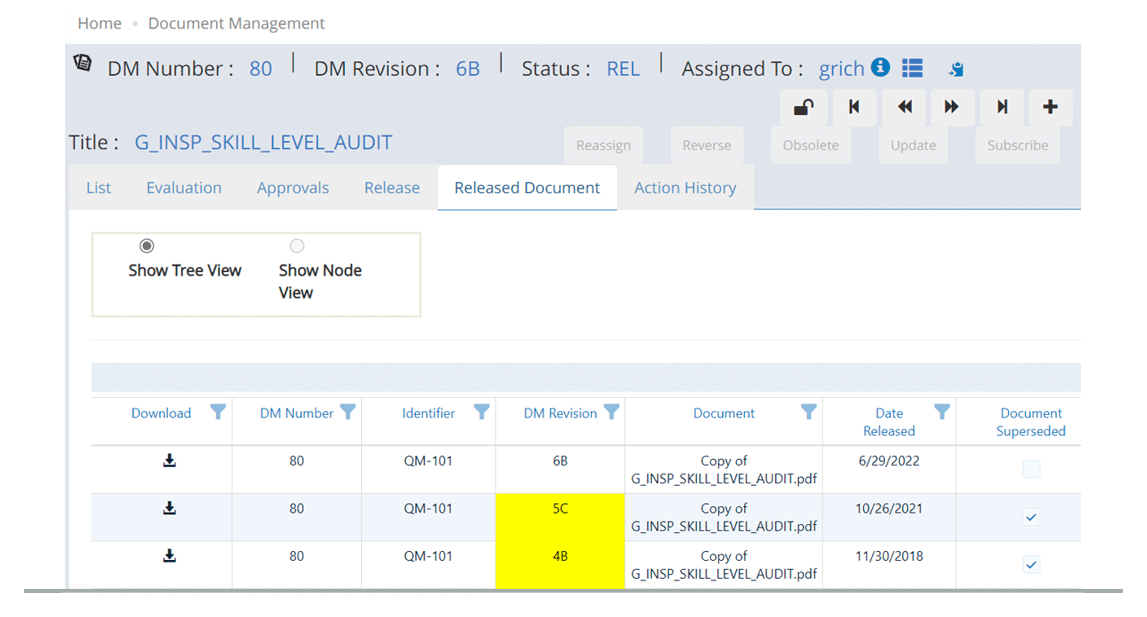Jump to last record with skip-forward icon
1147x617 pixels.
(1001, 107)
